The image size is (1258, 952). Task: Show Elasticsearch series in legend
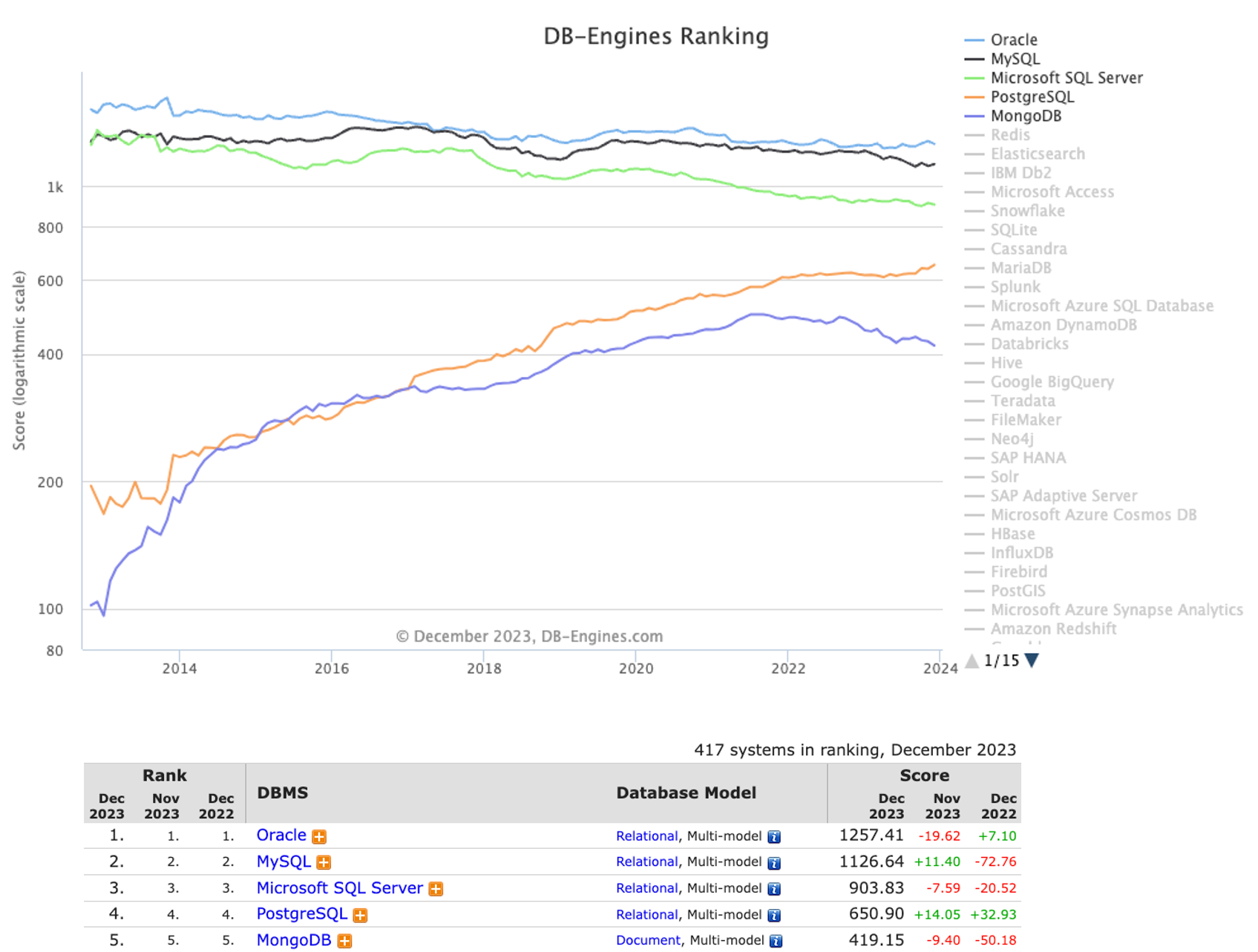(x=1025, y=154)
